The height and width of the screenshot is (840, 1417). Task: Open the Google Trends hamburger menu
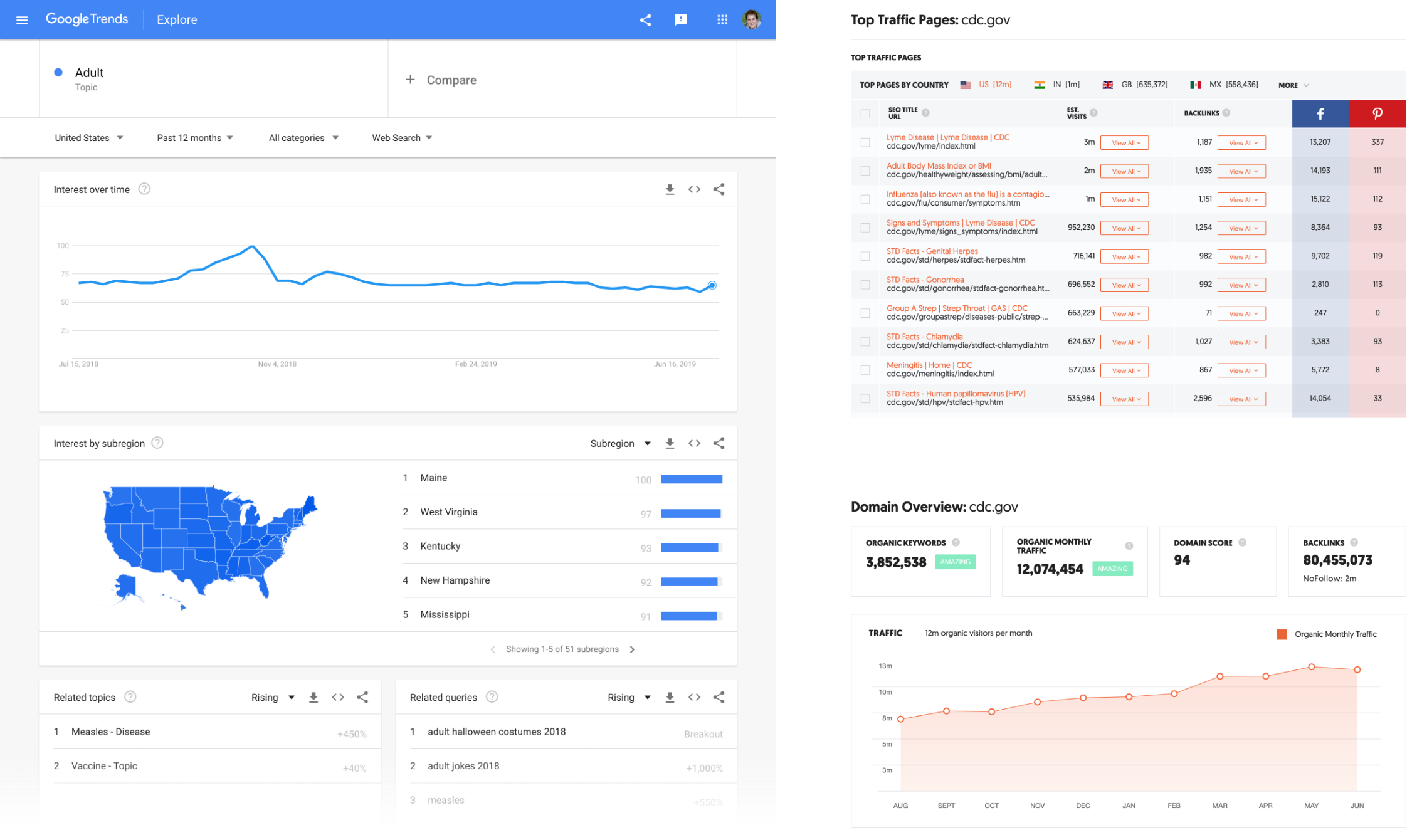tap(22, 19)
